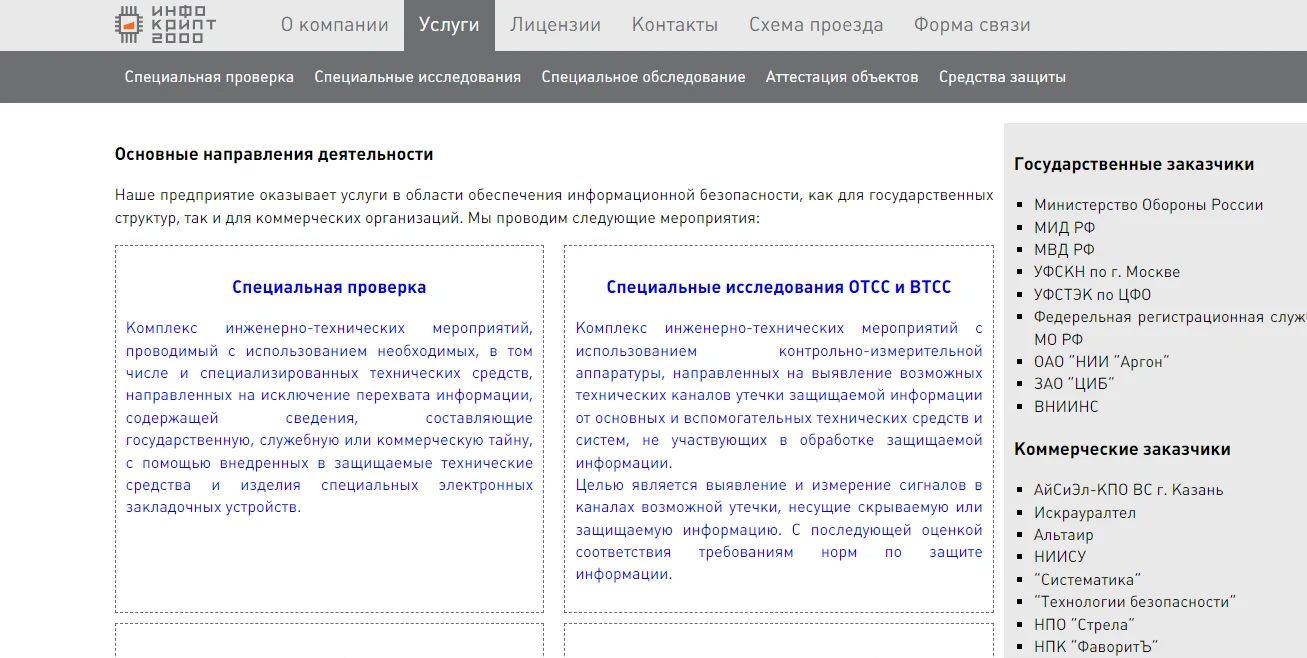
Task: Click the Инфокрипт 2000 logo
Action: pos(166,24)
